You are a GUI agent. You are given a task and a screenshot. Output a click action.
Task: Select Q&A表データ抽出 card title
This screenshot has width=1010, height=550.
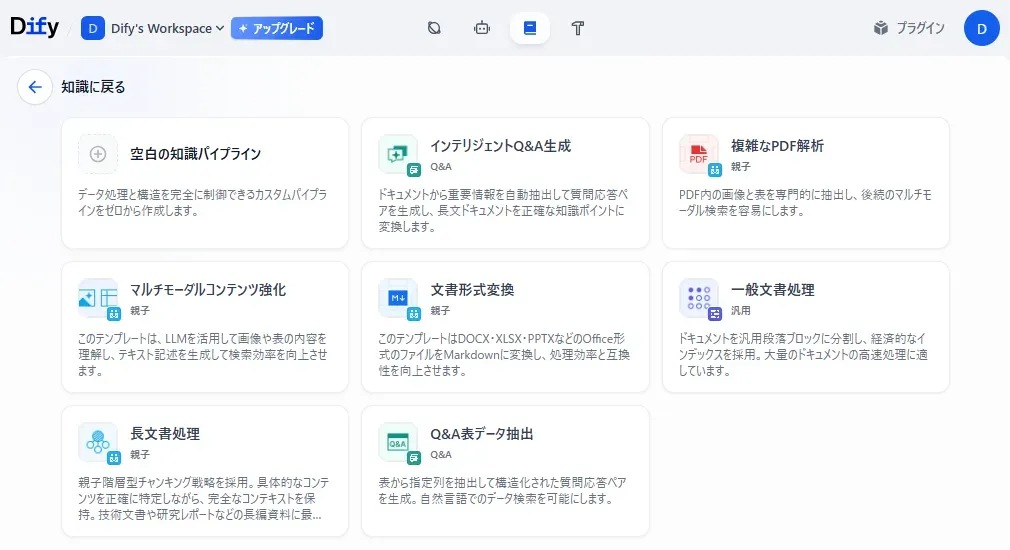(482, 434)
